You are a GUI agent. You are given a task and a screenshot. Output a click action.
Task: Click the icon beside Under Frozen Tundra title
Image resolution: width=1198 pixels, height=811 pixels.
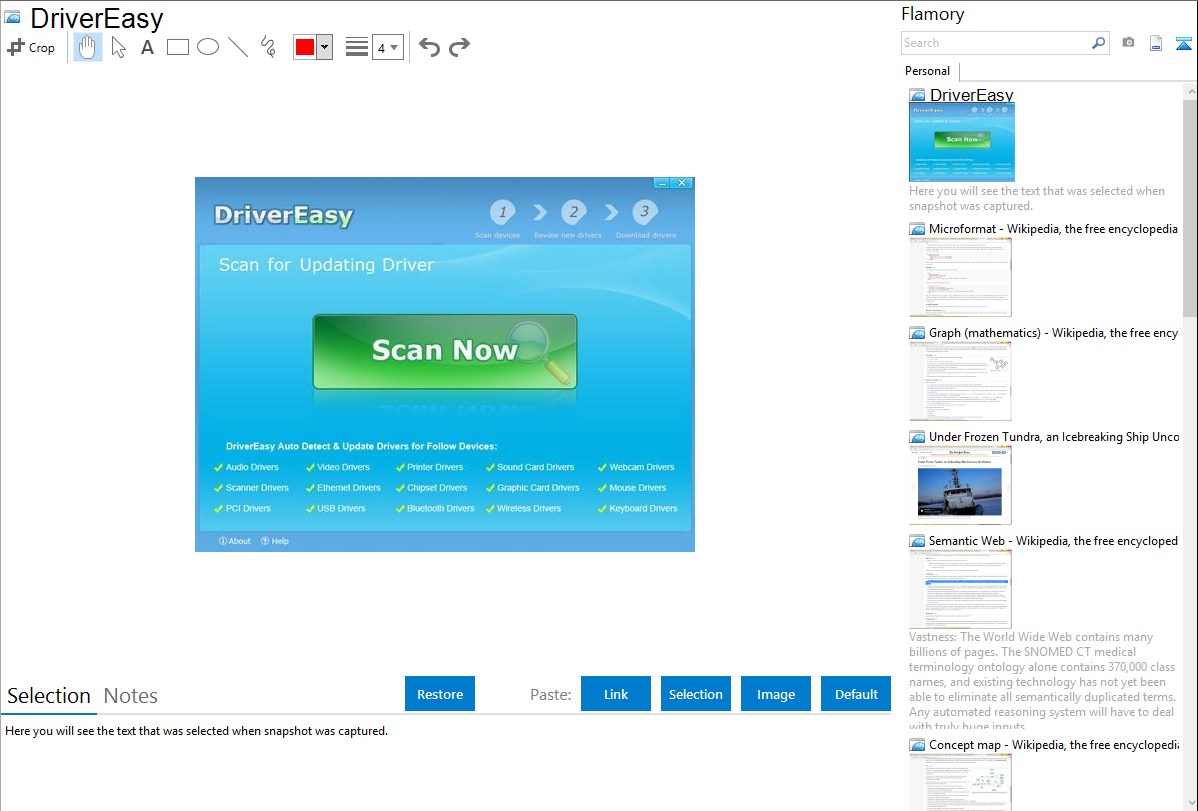pos(917,436)
